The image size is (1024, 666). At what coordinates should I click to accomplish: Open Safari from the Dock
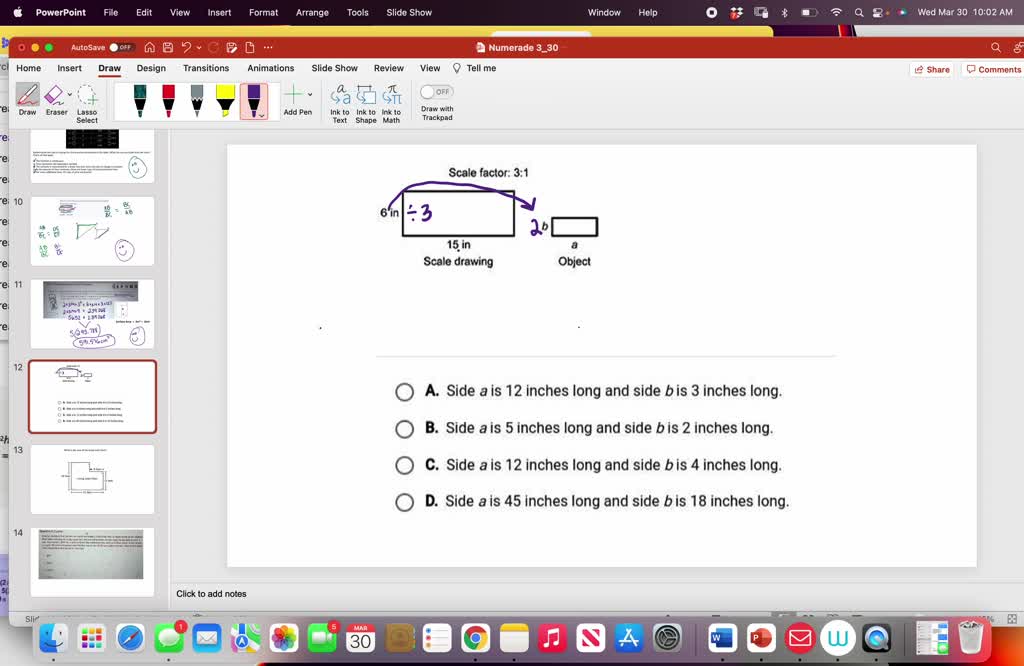coord(130,638)
